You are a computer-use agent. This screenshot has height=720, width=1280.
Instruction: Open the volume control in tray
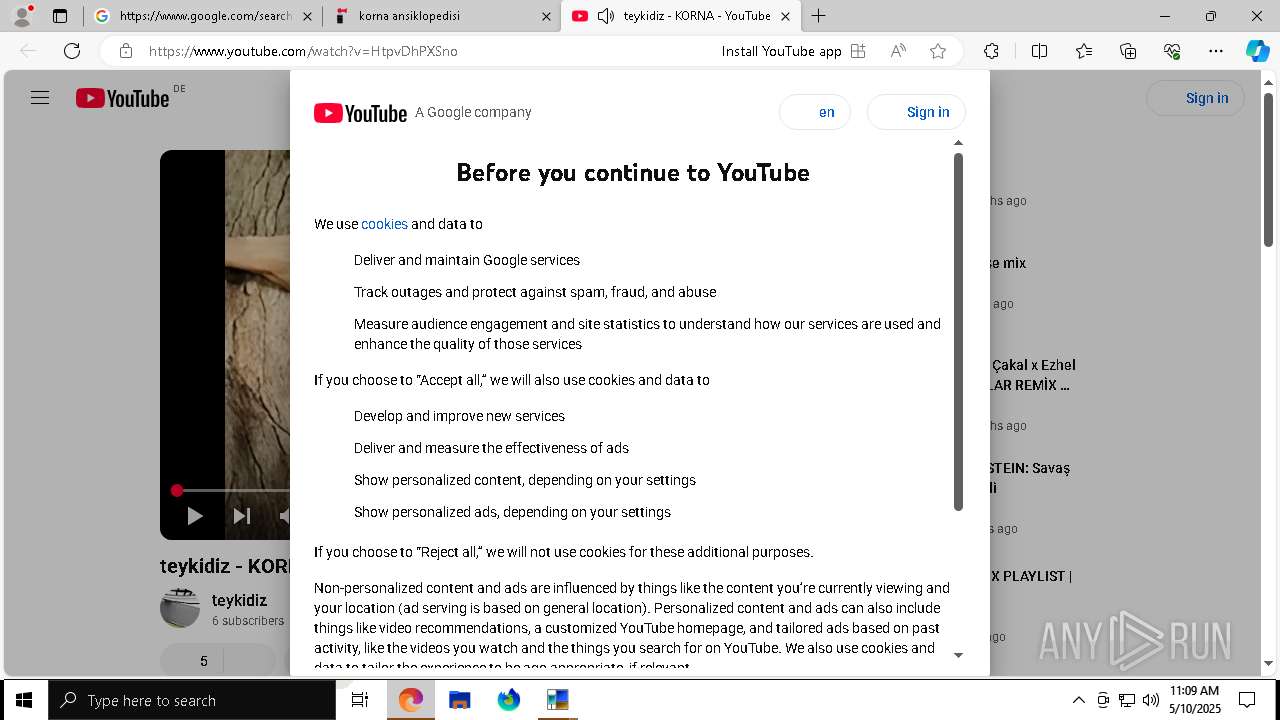click(x=1151, y=700)
